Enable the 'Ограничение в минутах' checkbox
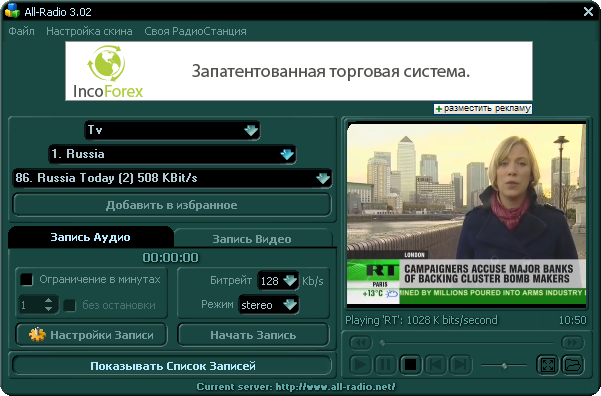Screen dimensions: 601x396 [x=26, y=279]
